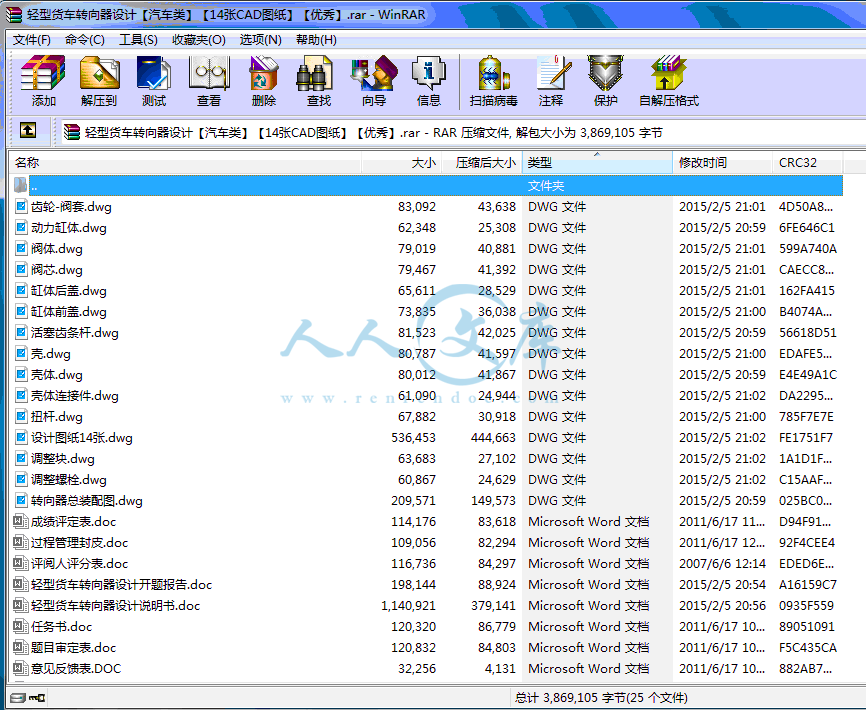Click the Word icon for 成绩评定表.doc
The height and width of the screenshot is (710, 866).
pyautogui.click(x=21, y=522)
